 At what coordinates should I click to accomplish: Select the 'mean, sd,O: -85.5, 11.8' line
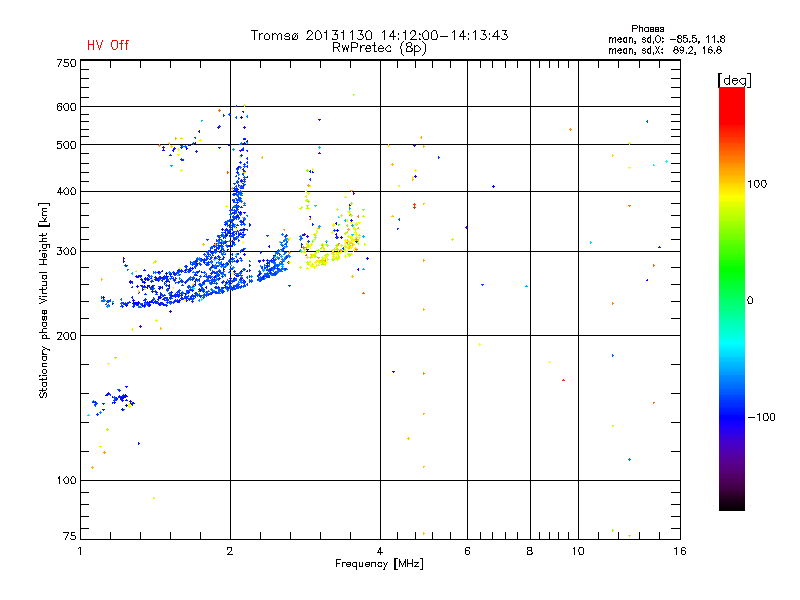pos(666,39)
